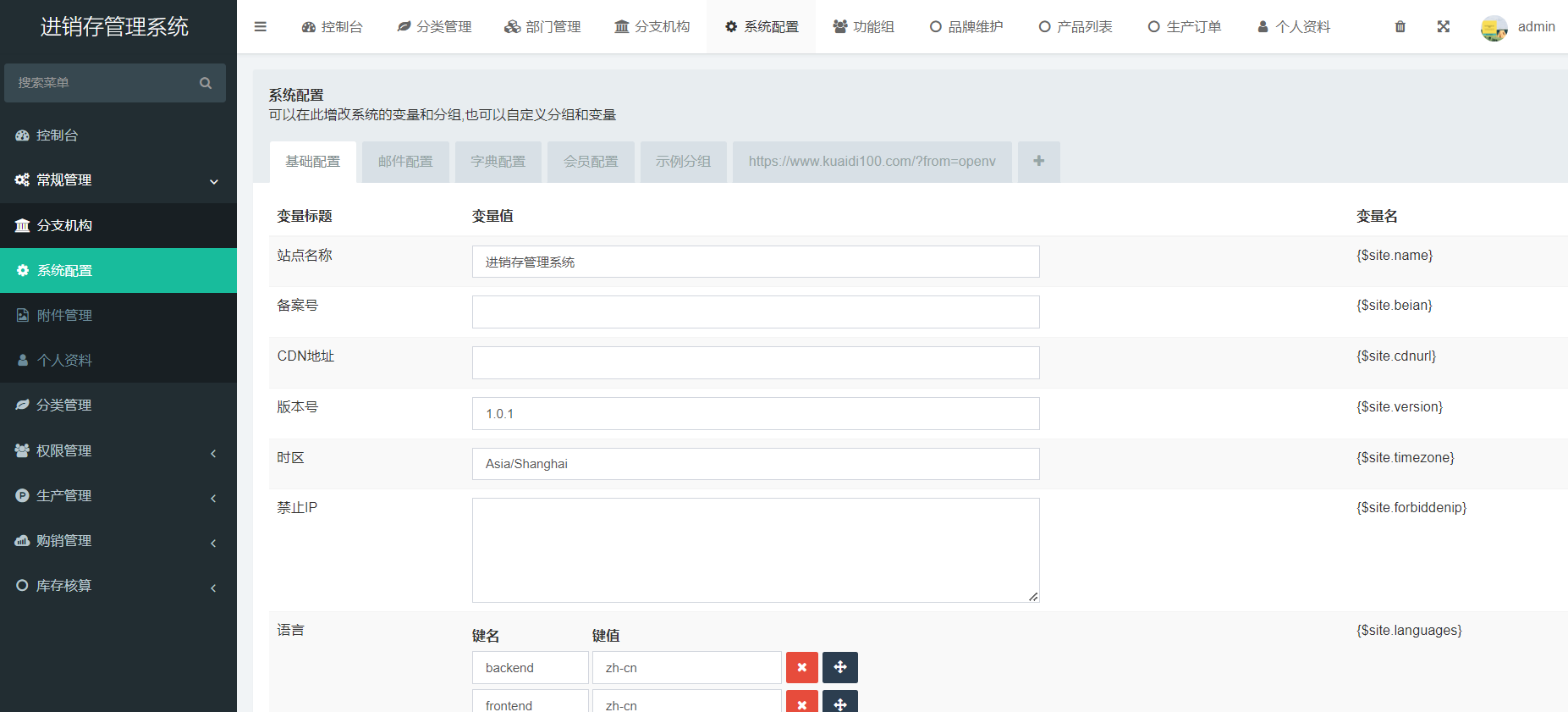Click the 备案号 input field
The height and width of the screenshot is (712, 1568).
pos(756,312)
